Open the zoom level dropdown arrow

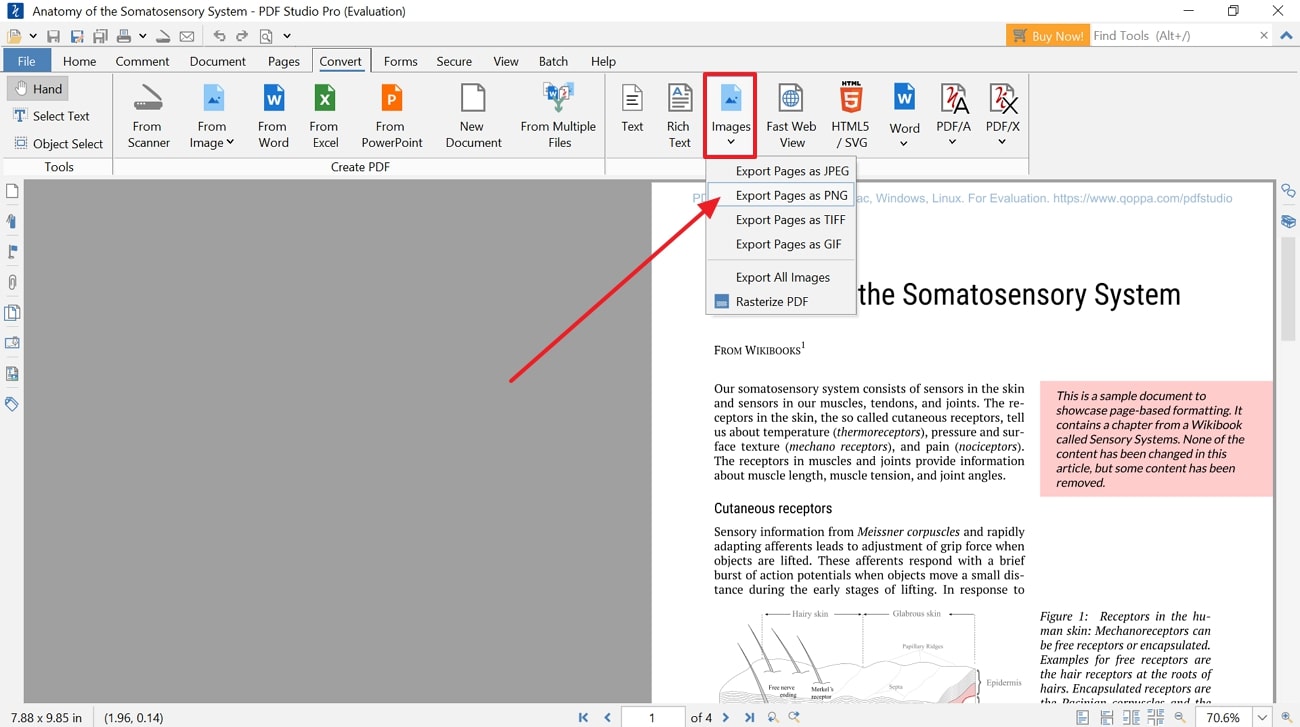[x=1262, y=717]
